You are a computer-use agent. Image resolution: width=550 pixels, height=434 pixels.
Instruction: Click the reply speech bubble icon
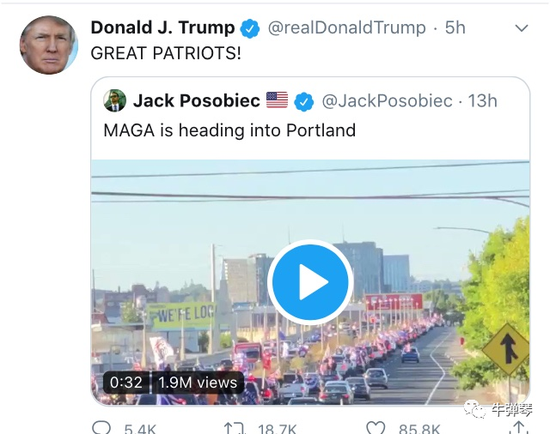(x=101, y=427)
